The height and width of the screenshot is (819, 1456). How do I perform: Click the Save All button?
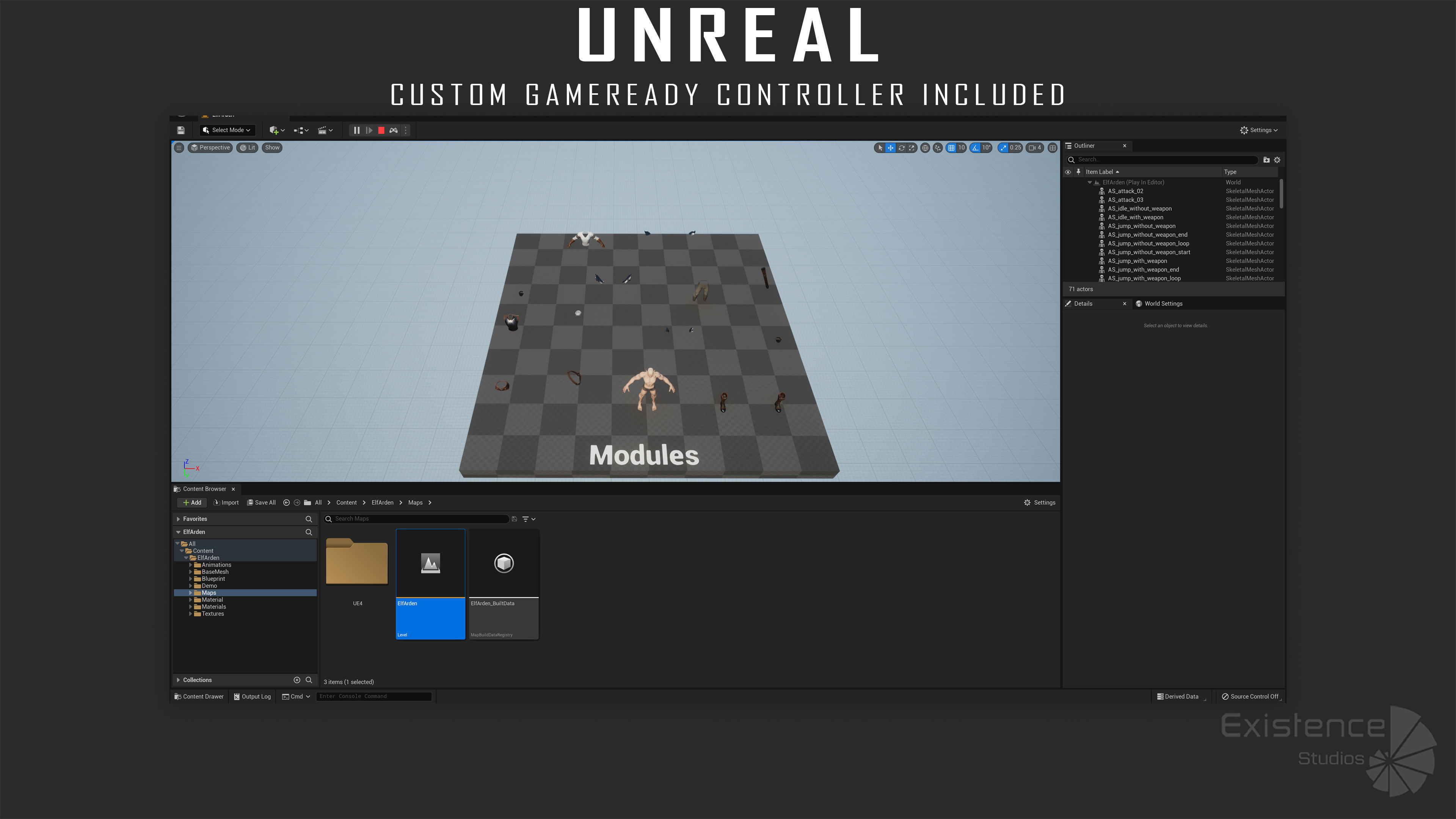point(261,502)
